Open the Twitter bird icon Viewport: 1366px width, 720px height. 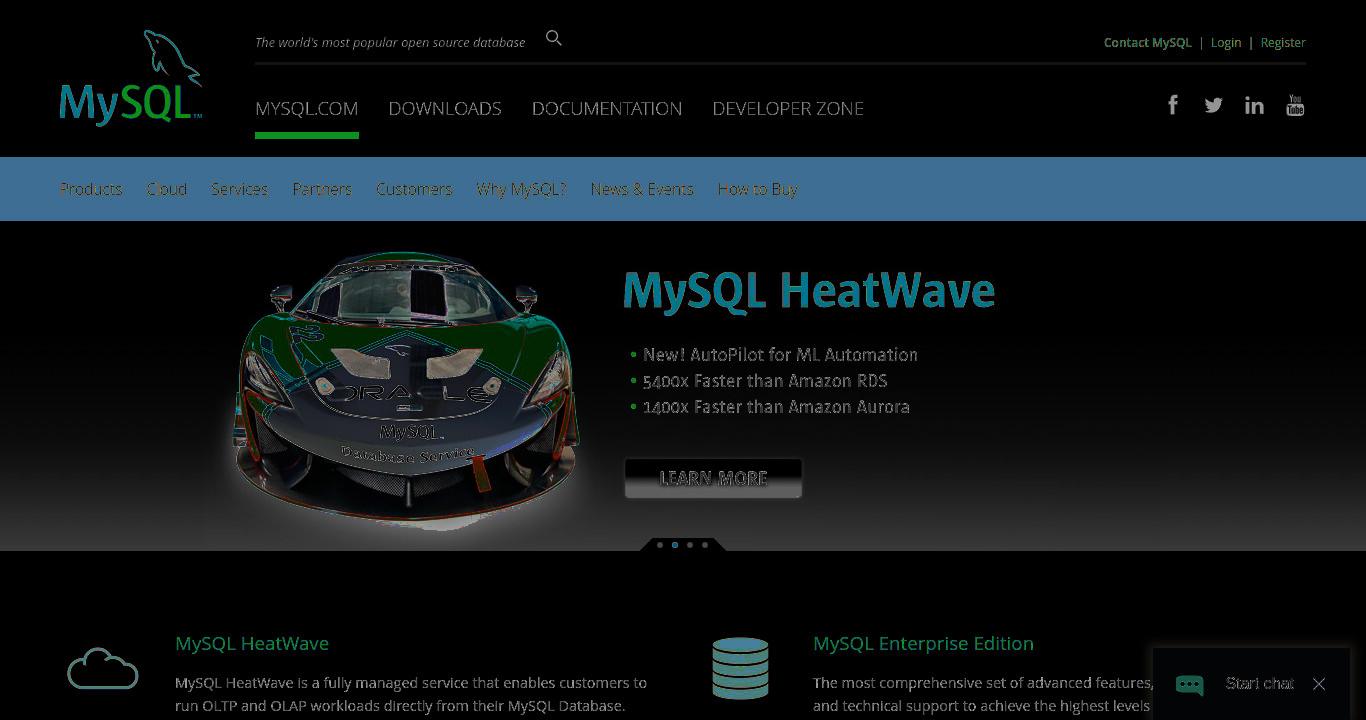coord(1213,105)
